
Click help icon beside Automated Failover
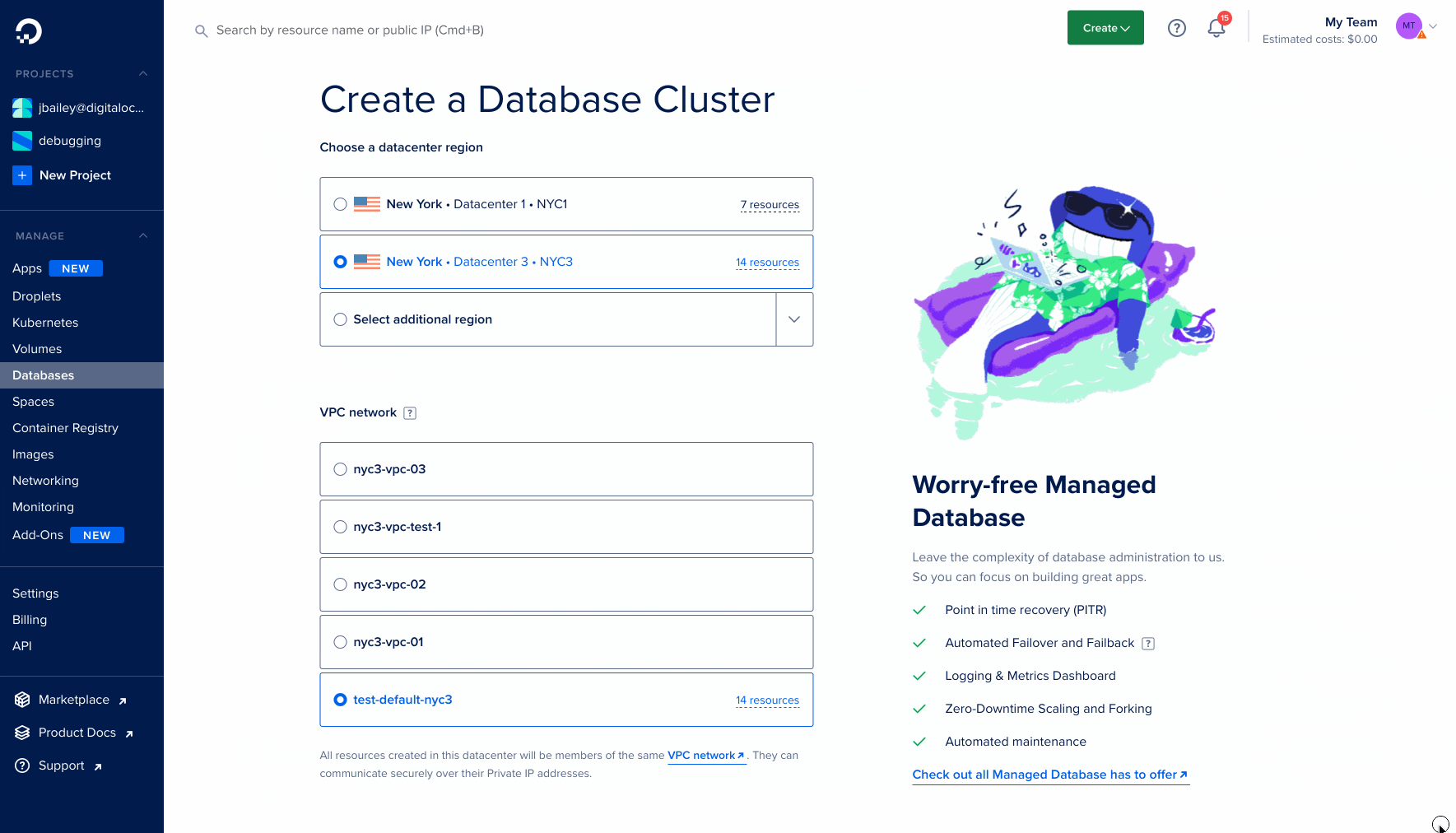pos(1148,644)
